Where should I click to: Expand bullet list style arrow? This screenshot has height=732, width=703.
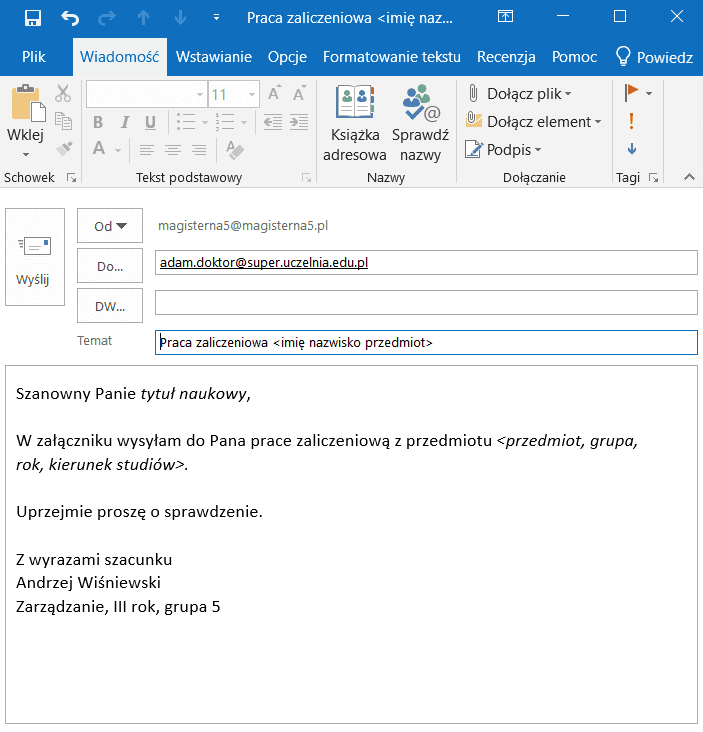point(204,123)
